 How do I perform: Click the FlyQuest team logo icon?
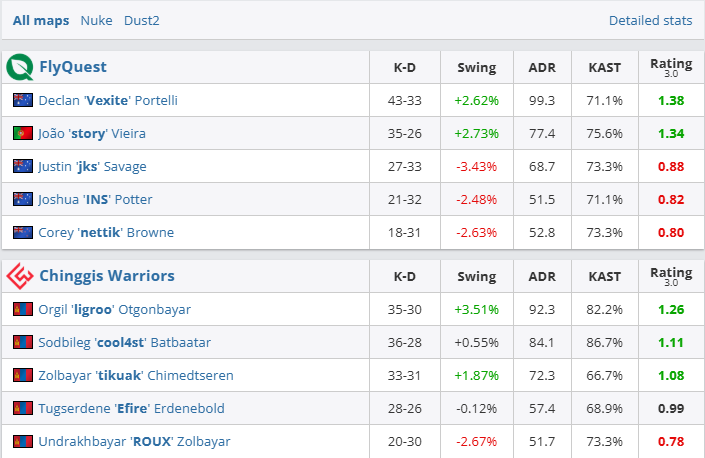tap(19, 67)
